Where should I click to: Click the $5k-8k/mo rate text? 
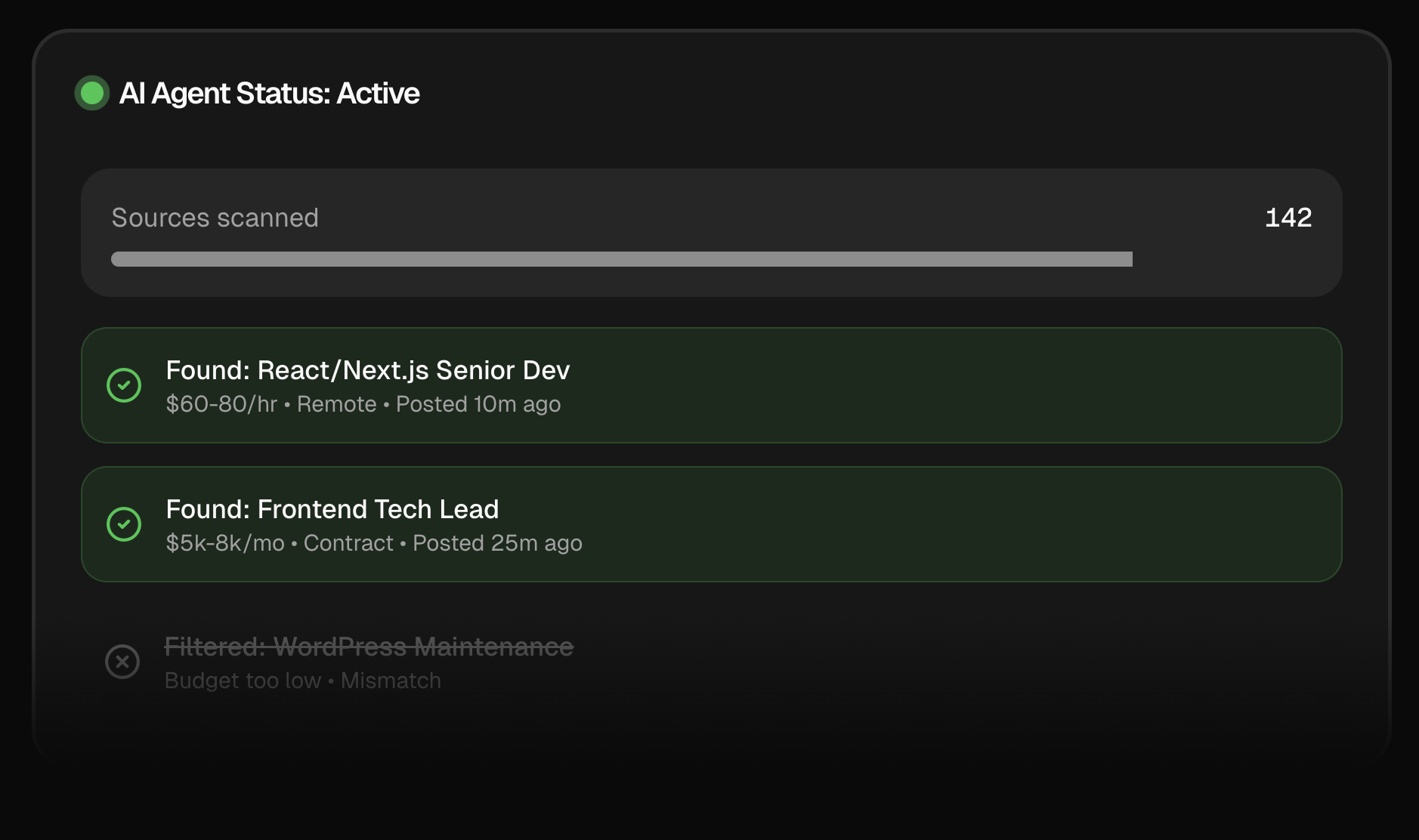click(225, 543)
